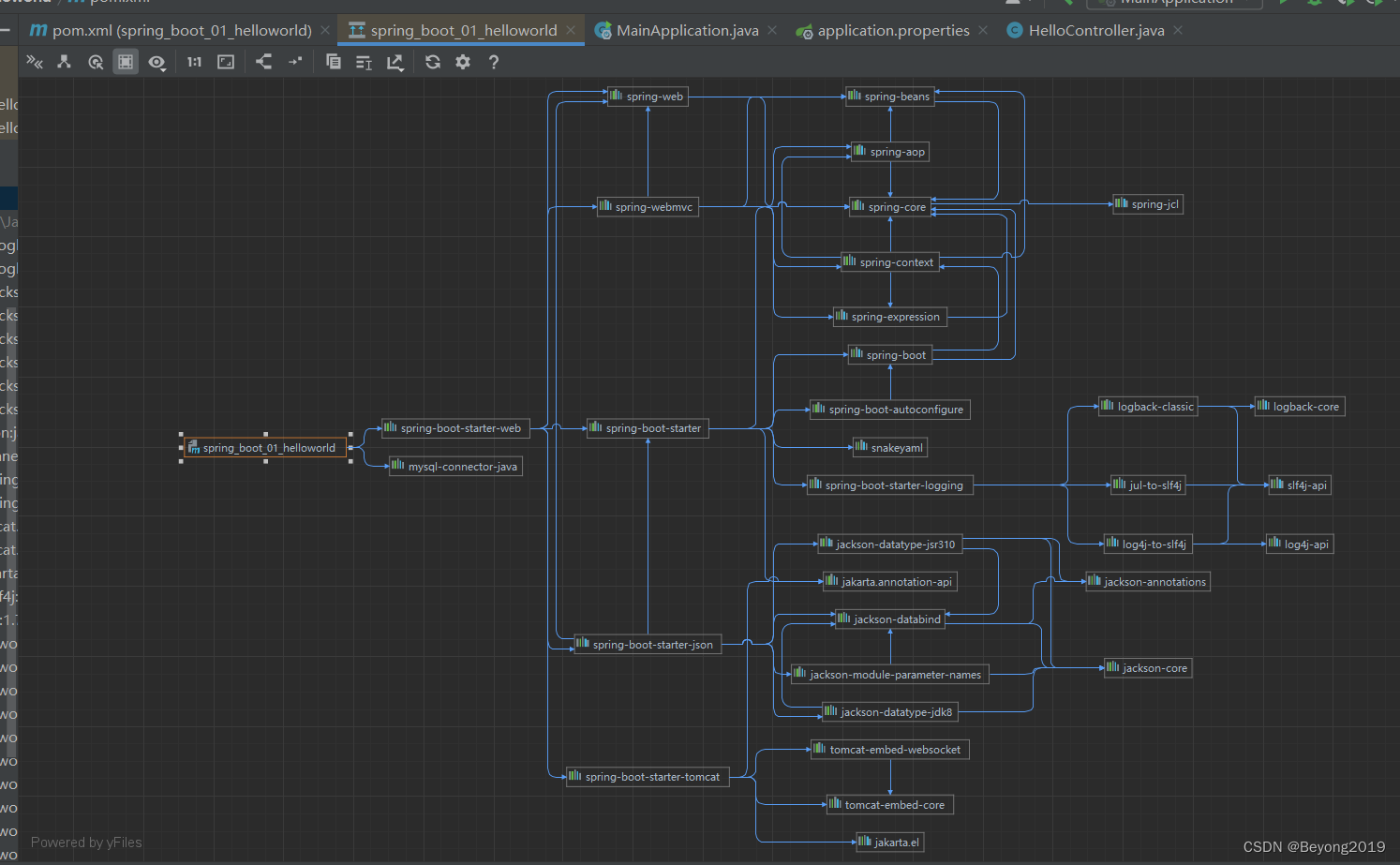Click the double-arrow show paths toolbar icon
This screenshot has height=865, width=1400.
(35, 62)
